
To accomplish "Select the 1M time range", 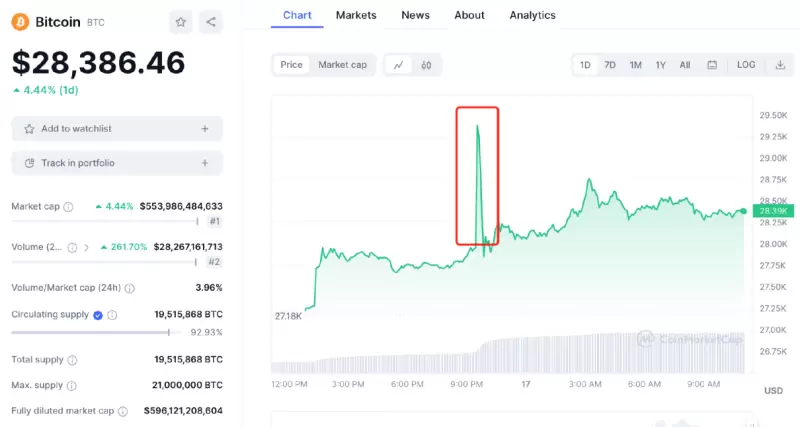I will pos(636,65).
